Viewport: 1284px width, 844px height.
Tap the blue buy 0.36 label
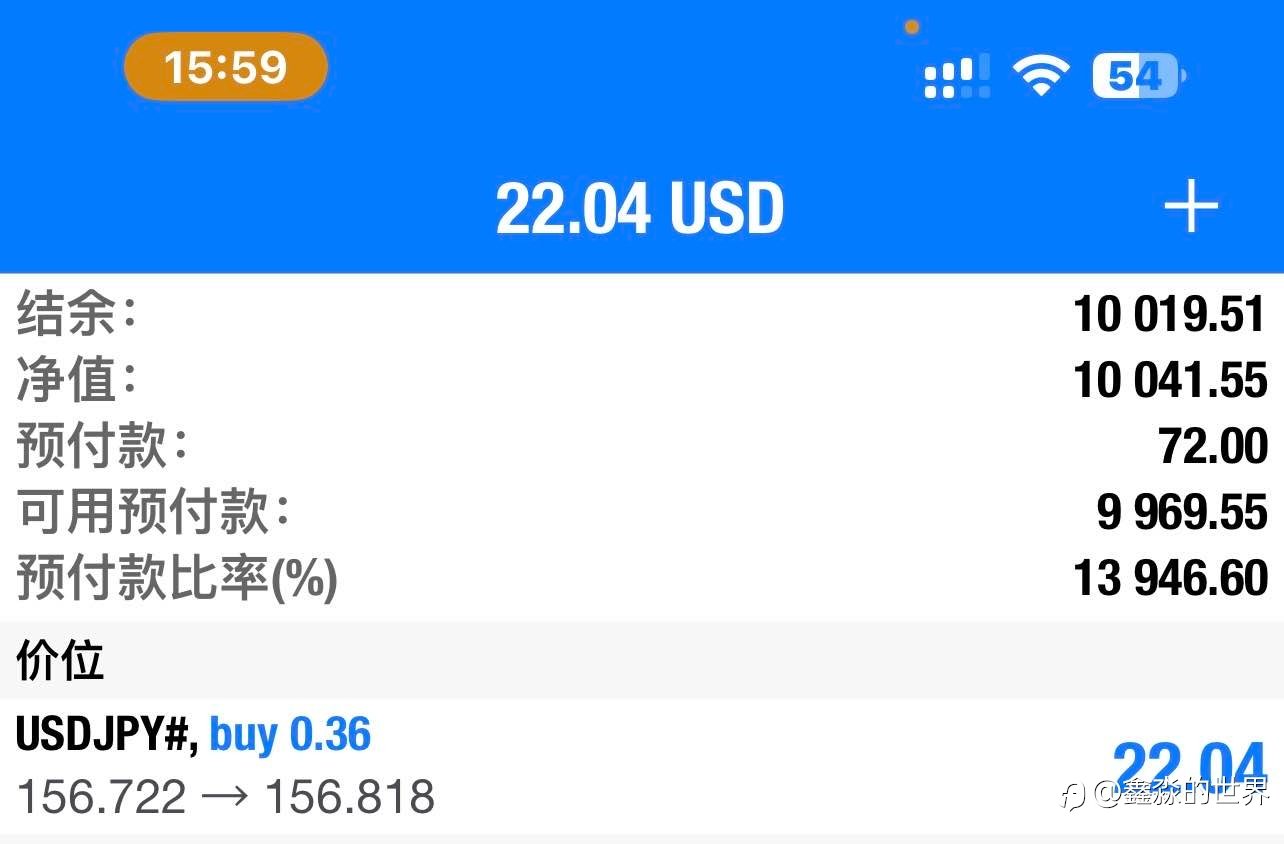click(290, 735)
